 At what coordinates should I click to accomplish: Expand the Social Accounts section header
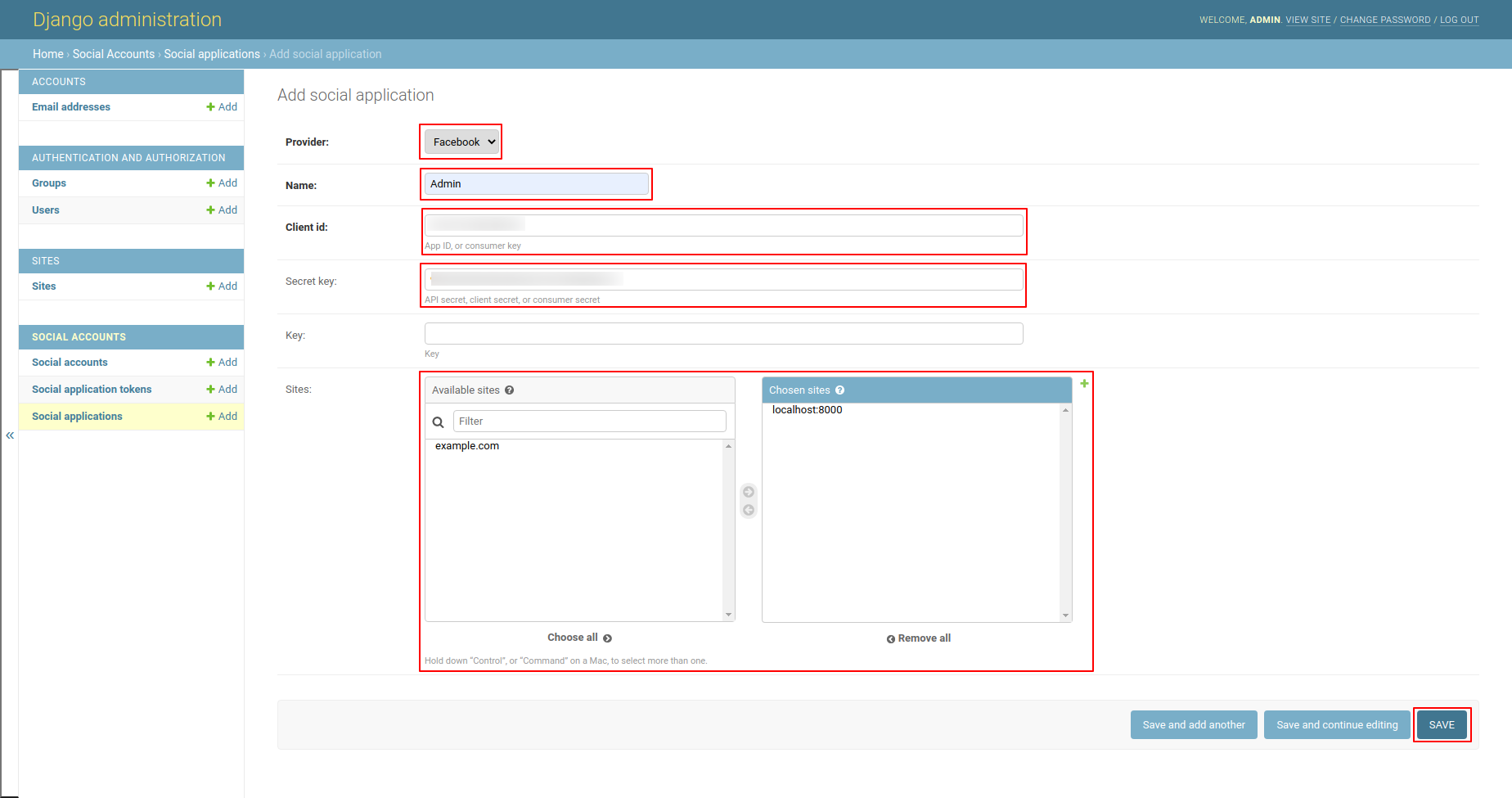pos(131,336)
